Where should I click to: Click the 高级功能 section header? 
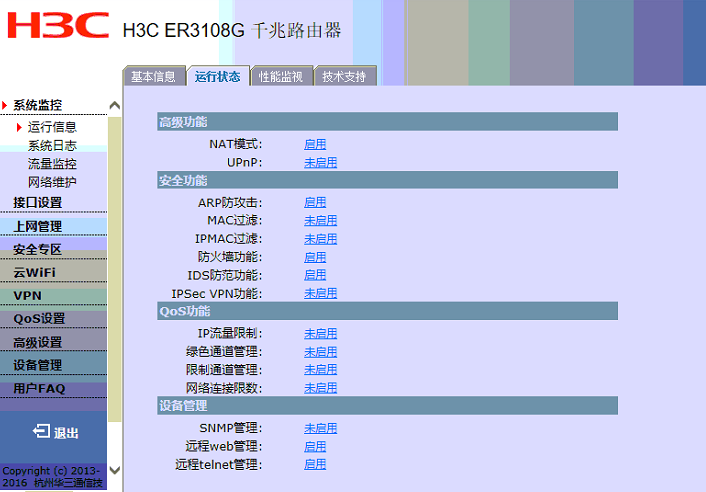coord(387,122)
